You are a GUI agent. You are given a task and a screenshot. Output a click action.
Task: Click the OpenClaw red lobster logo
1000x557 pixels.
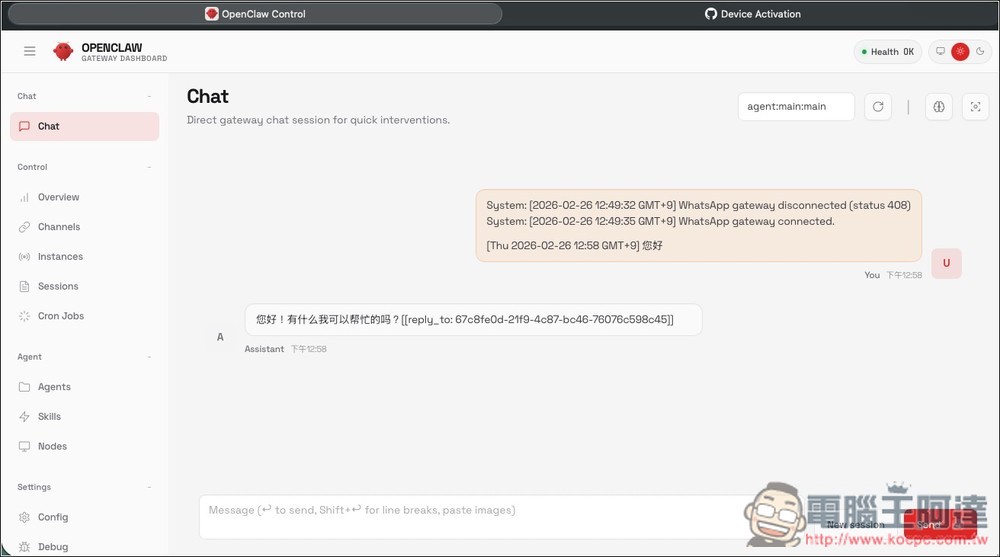coord(62,51)
